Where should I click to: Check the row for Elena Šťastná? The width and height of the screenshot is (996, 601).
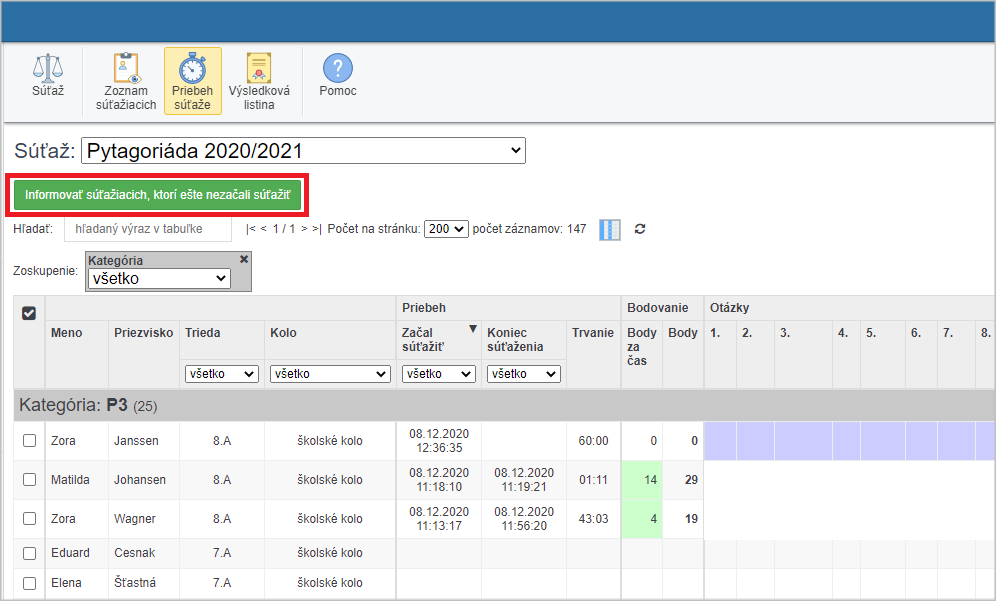[x=29, y=583]
